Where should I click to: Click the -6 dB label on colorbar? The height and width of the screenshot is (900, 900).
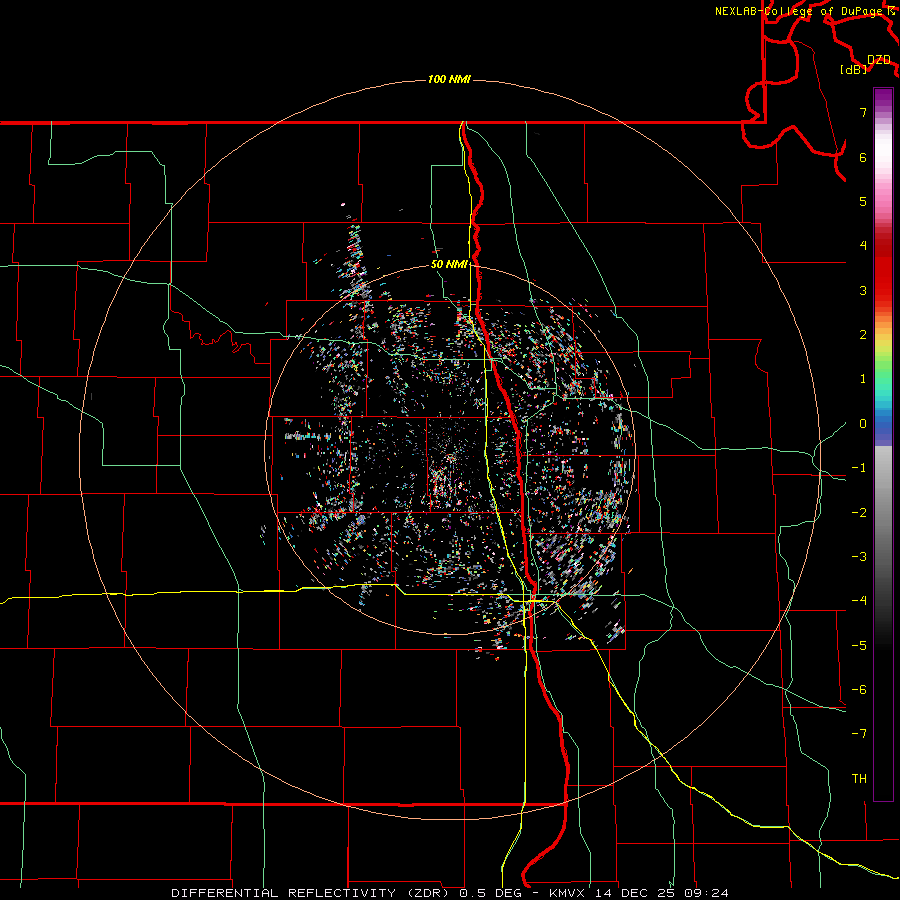(x=859, y=690)
